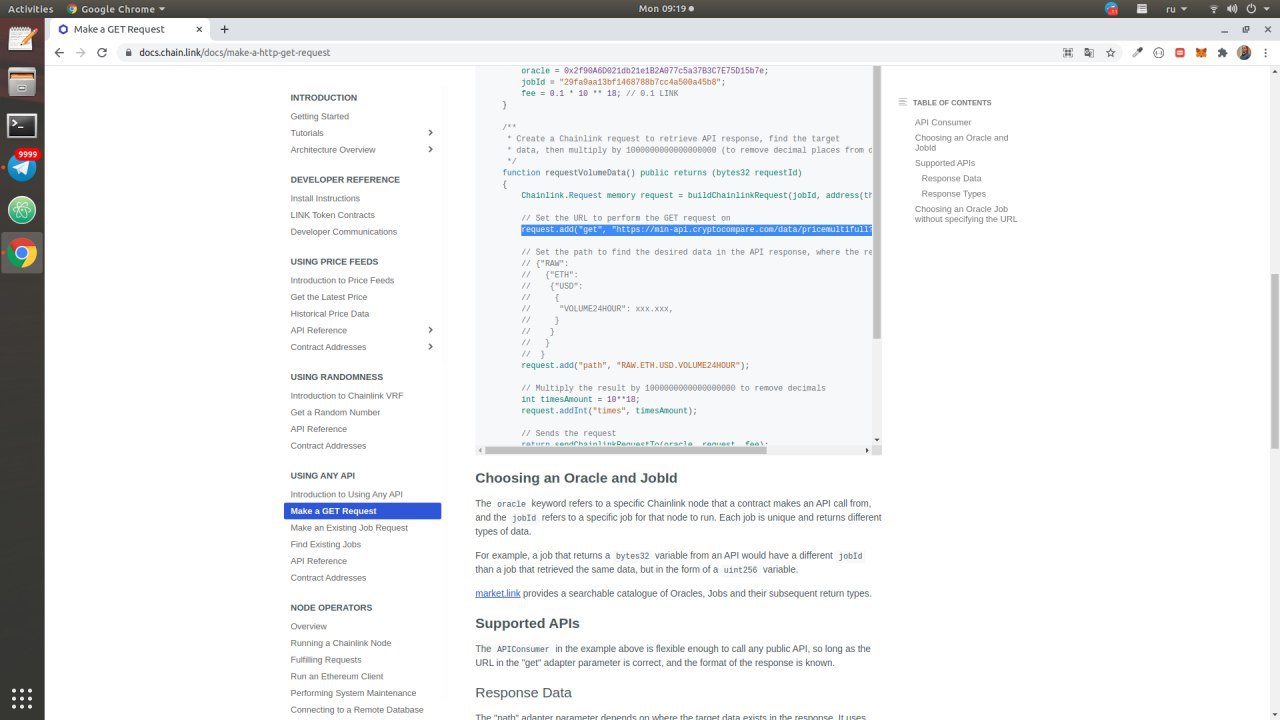
Task: Click the translate page icon
Action: (1089, 52)
